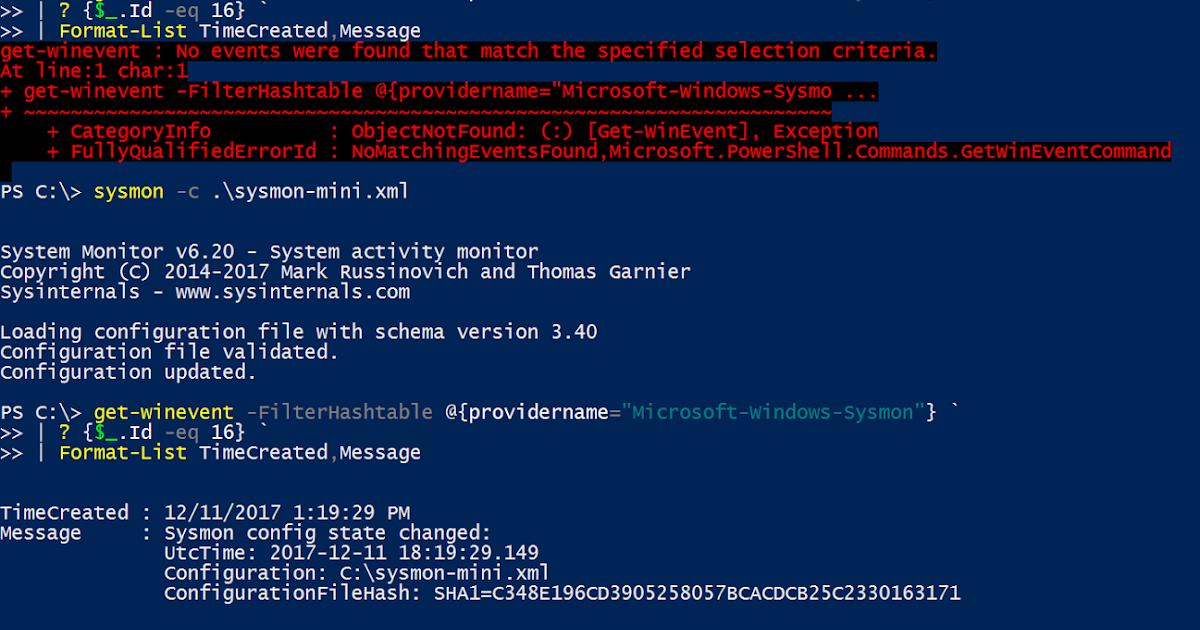Select the .\sysmon-mini.xml argument of sysmon command
Screen dimensions: 1200x630
[x=309, y=191]
